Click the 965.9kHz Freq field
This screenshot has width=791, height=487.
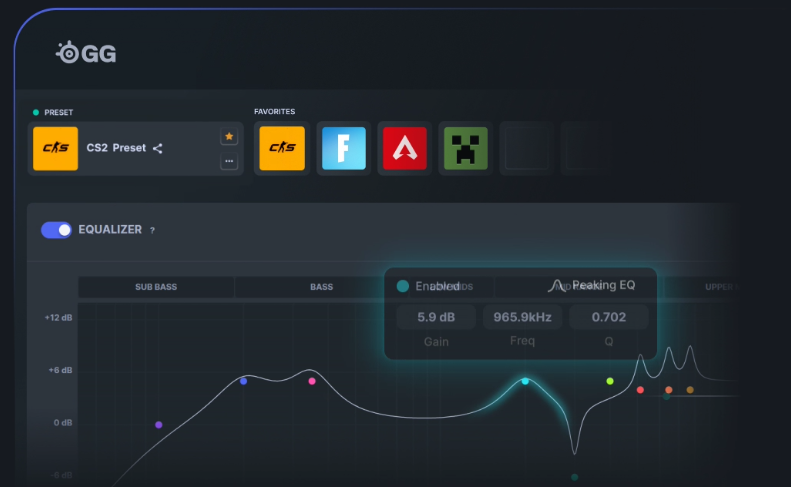coord(522,318)
